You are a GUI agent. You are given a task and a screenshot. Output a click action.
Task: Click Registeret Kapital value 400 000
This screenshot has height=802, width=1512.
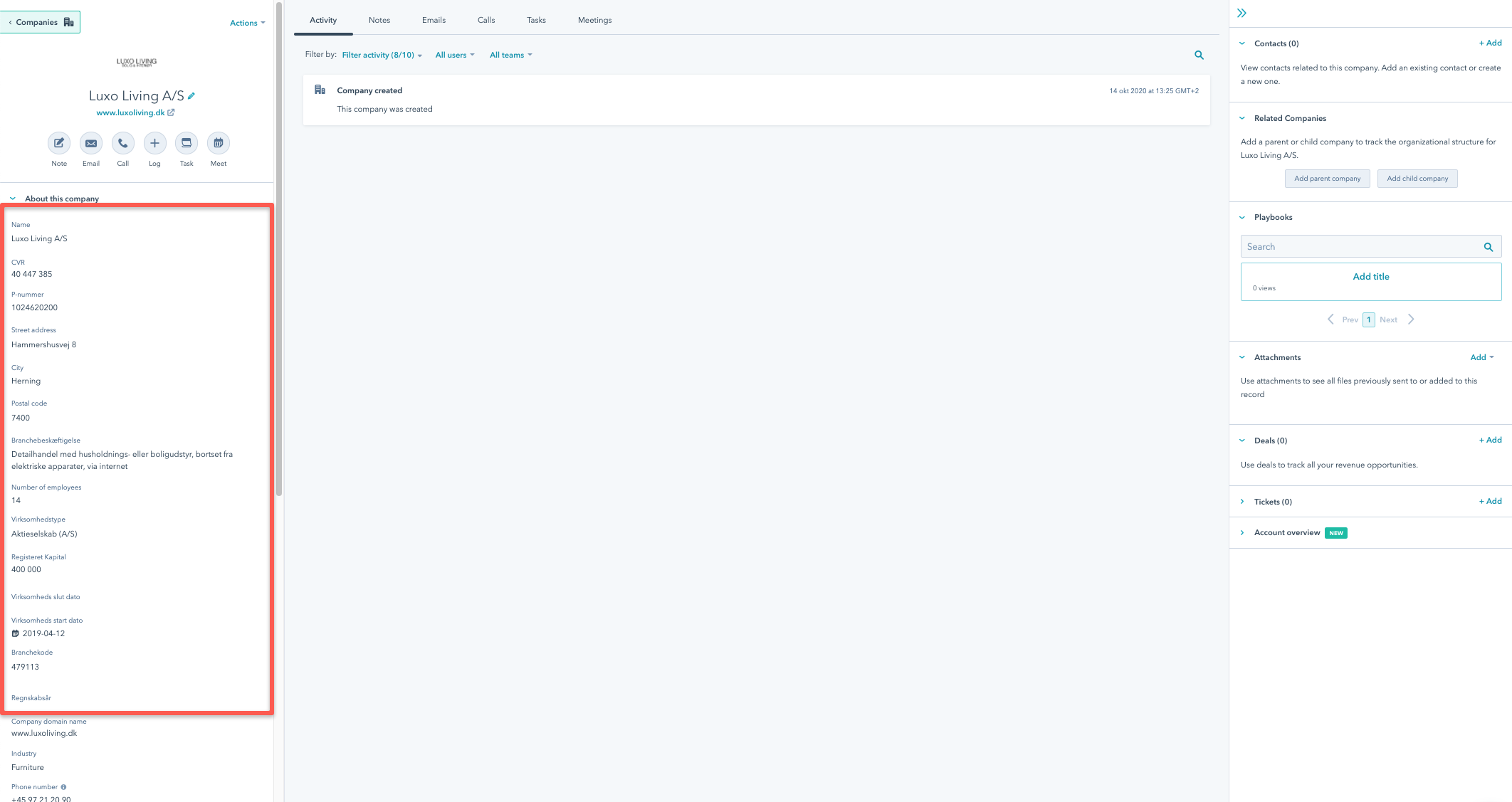pos(26,569)
